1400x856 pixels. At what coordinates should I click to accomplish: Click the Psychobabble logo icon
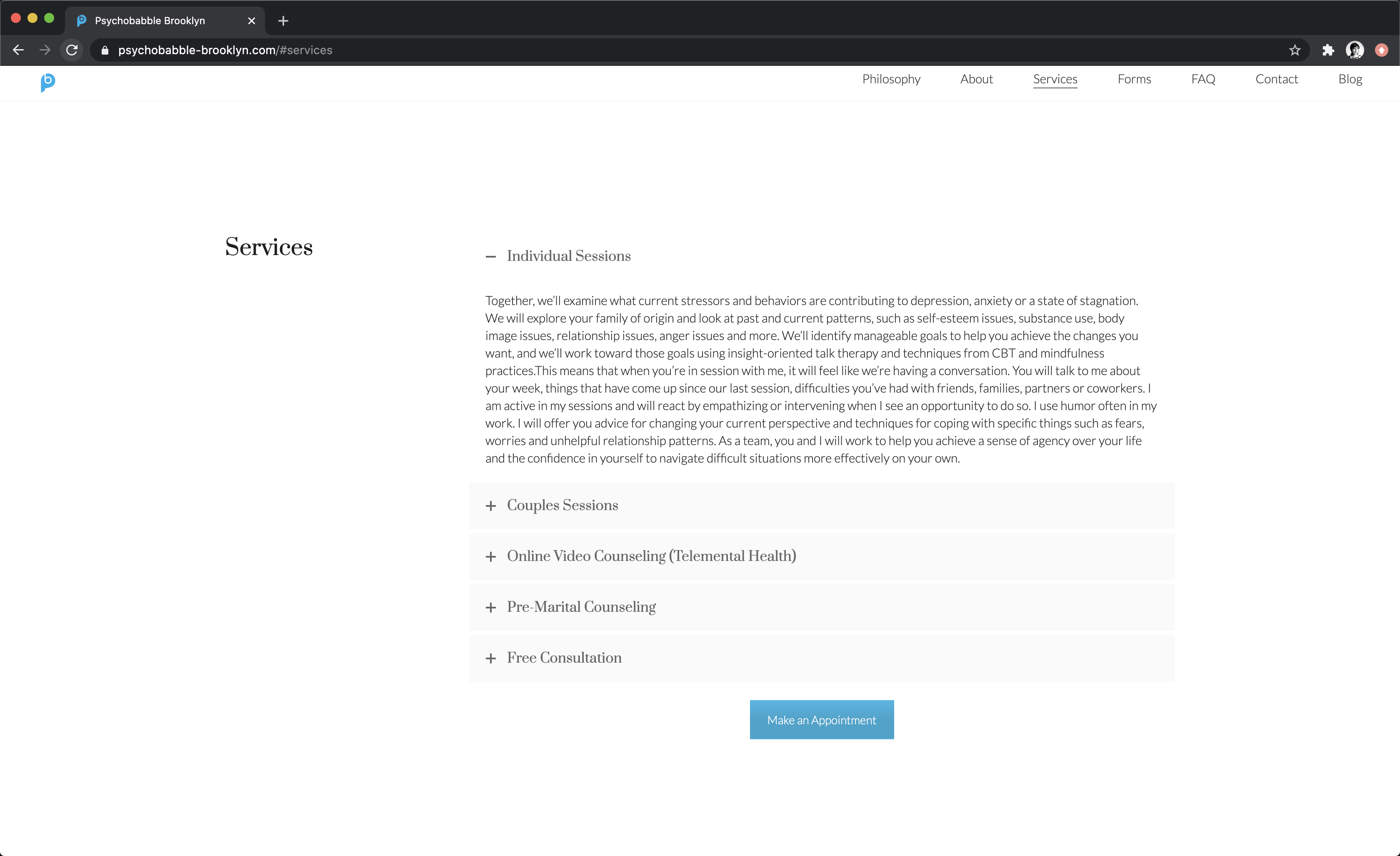pos(48,83)
